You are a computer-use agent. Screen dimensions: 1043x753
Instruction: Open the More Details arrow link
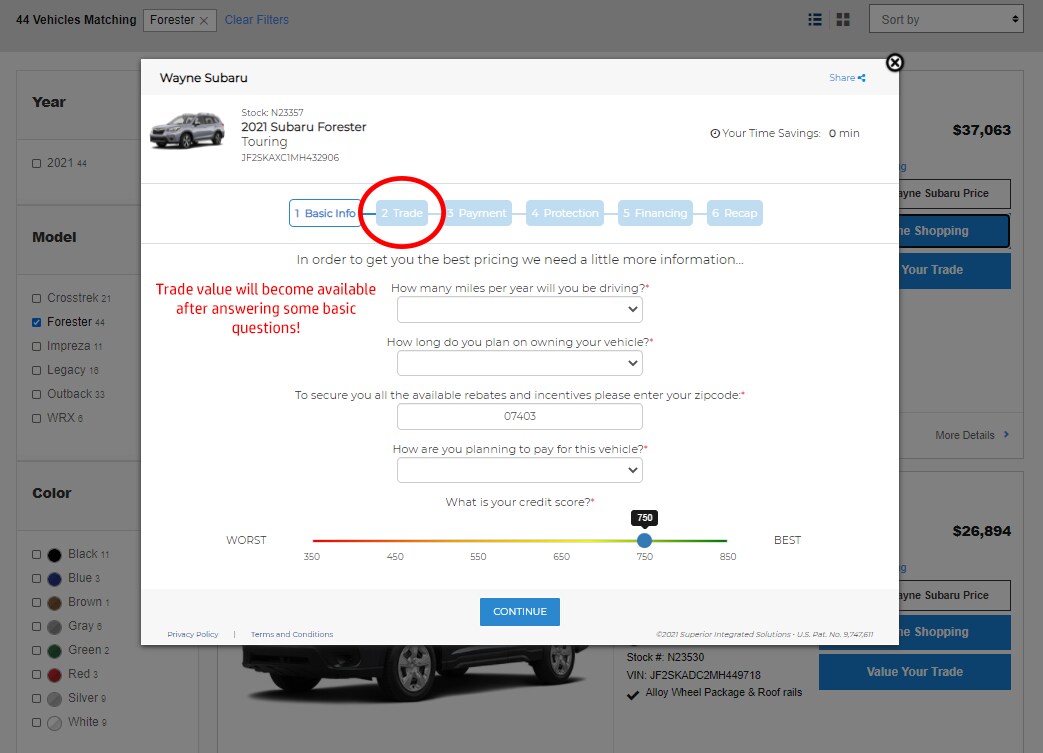(x=972, y=435)
